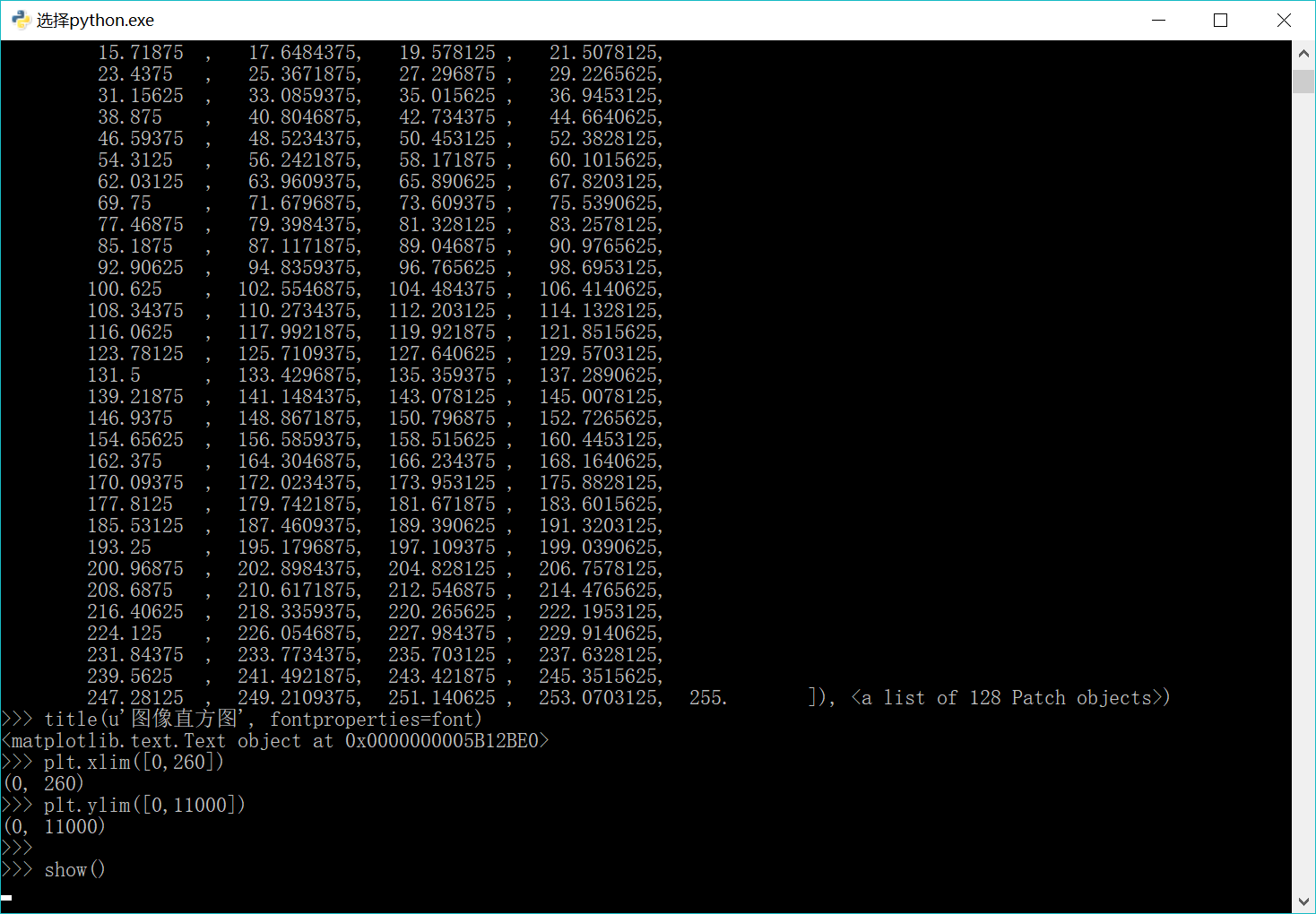Click the value 253.0703125
This screenshot has height=914, width=1316.
tap(598, 697)
